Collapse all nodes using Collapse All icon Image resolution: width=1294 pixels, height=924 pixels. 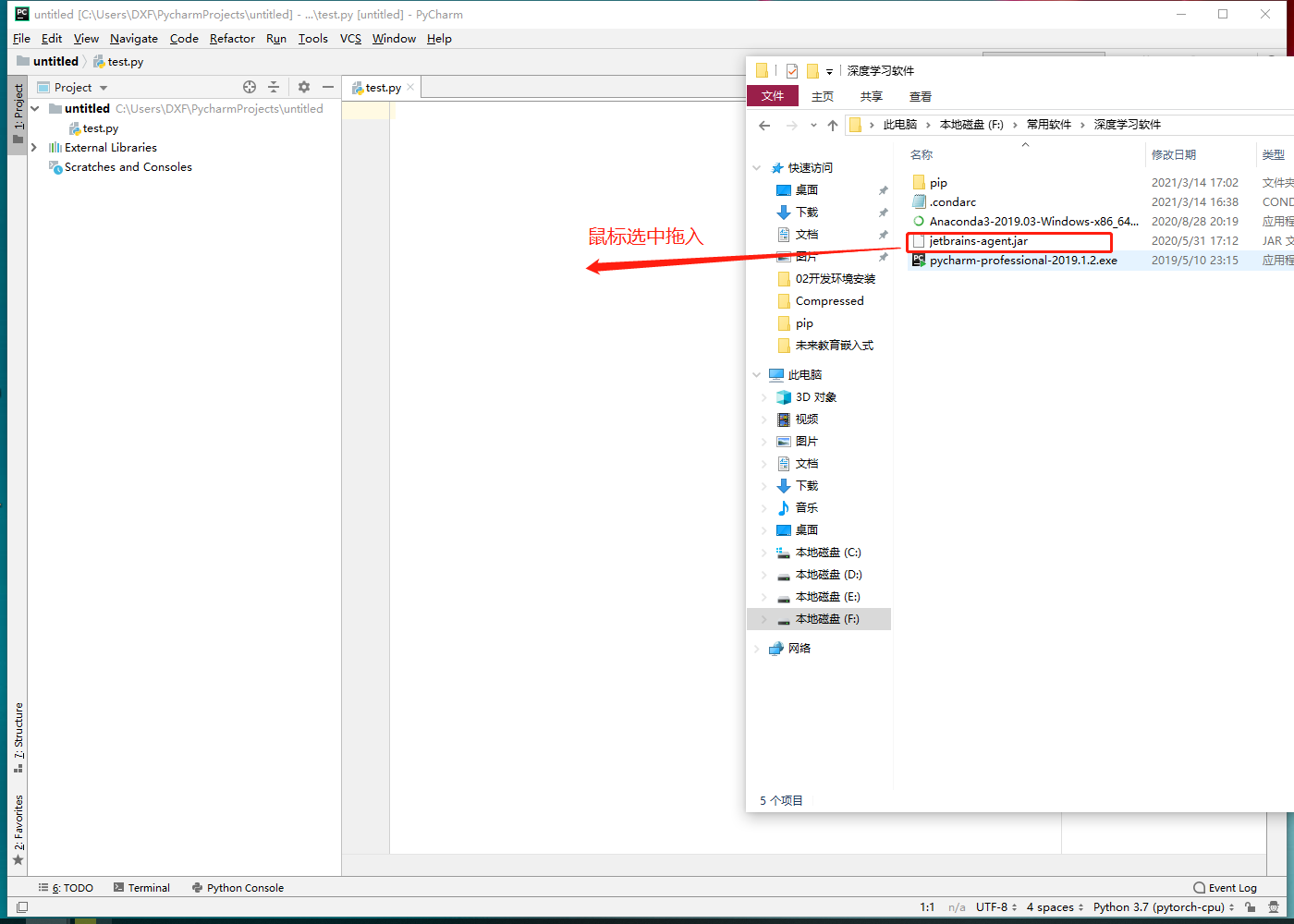point(274,86)
